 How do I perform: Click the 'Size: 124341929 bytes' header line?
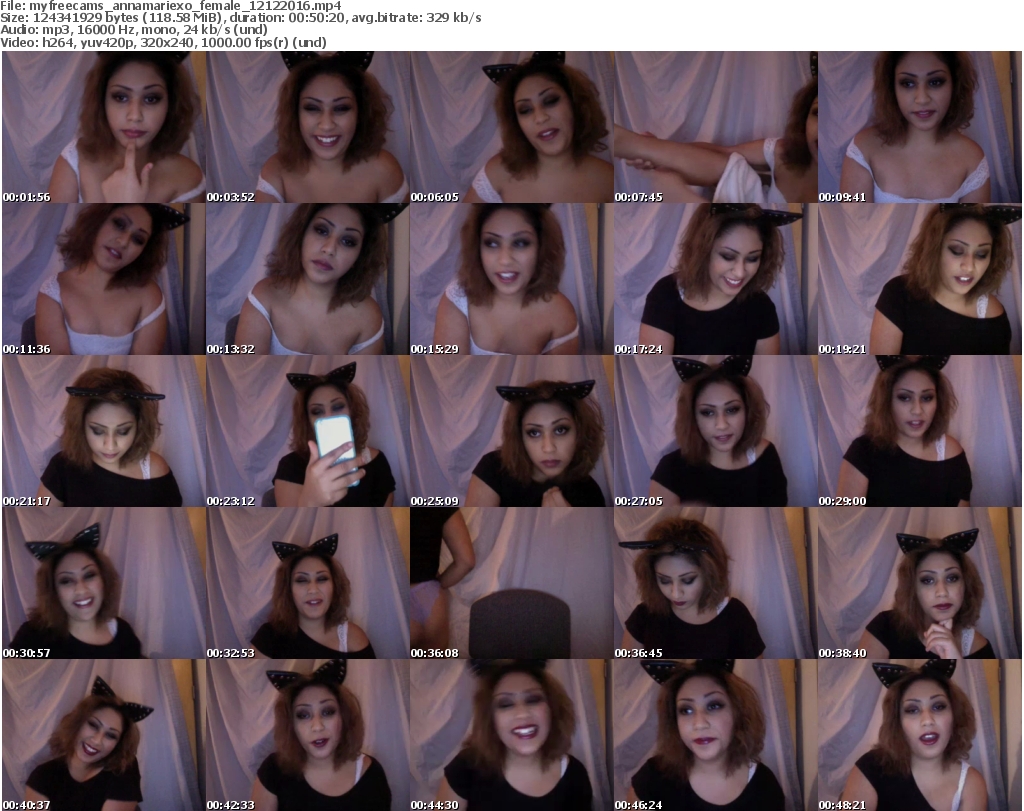[x=241, y=18]
